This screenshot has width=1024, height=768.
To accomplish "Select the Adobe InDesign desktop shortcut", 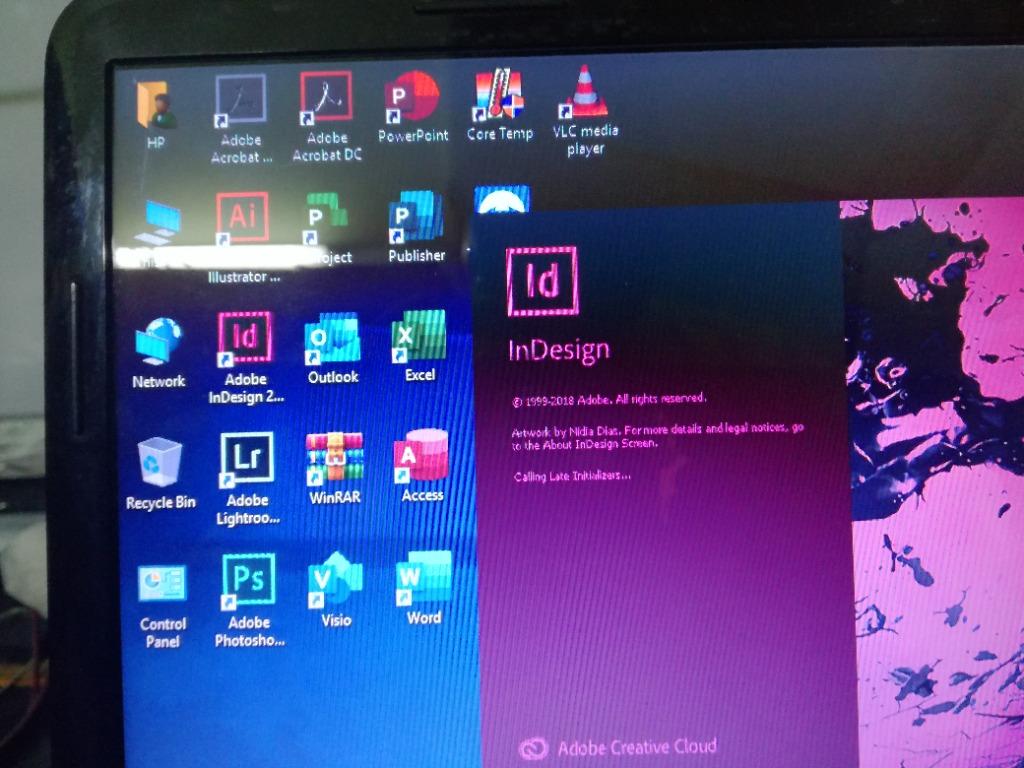I will coord(245,341).
